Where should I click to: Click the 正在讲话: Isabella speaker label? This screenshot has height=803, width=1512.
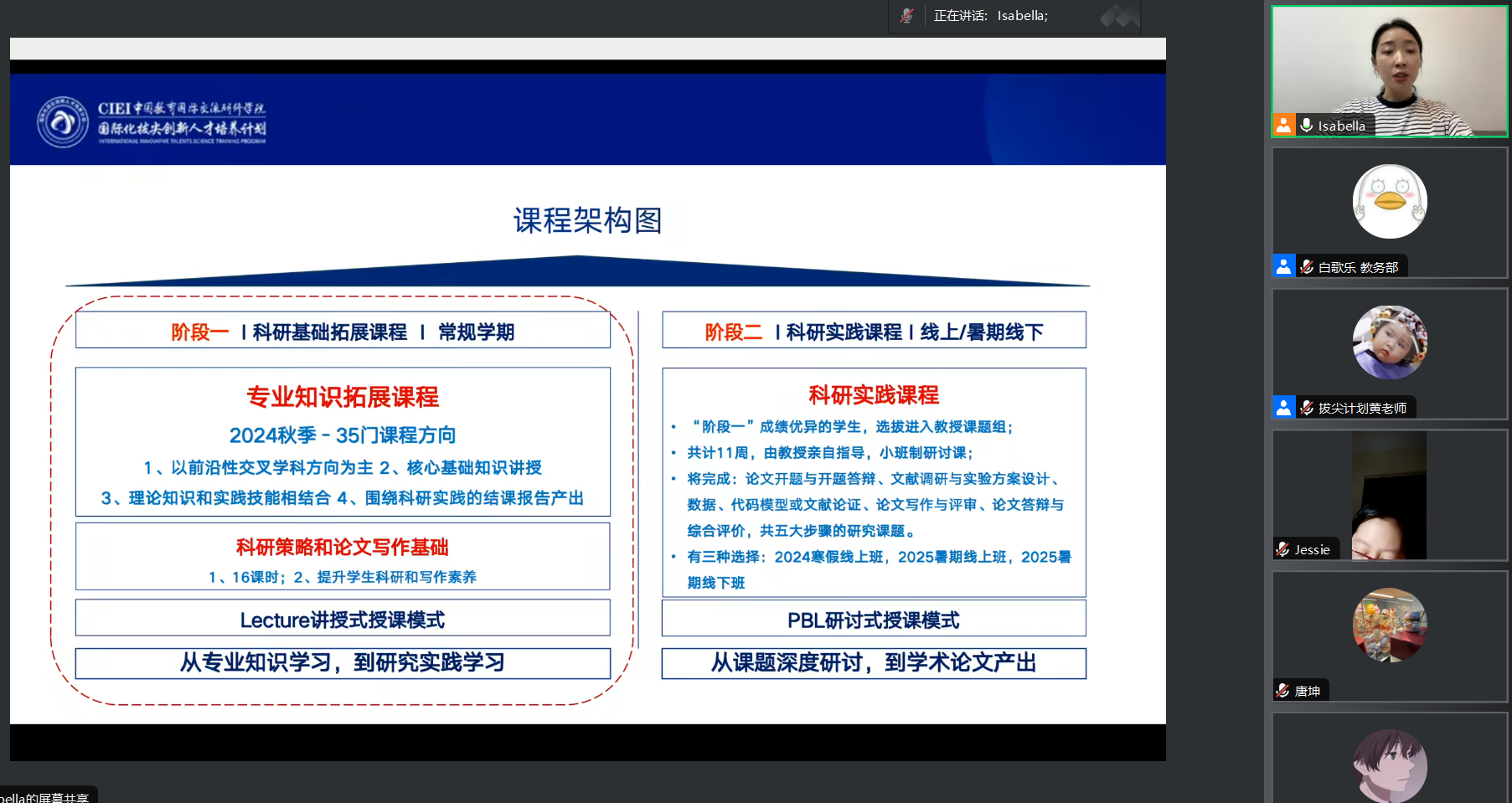tap(991, 16)
